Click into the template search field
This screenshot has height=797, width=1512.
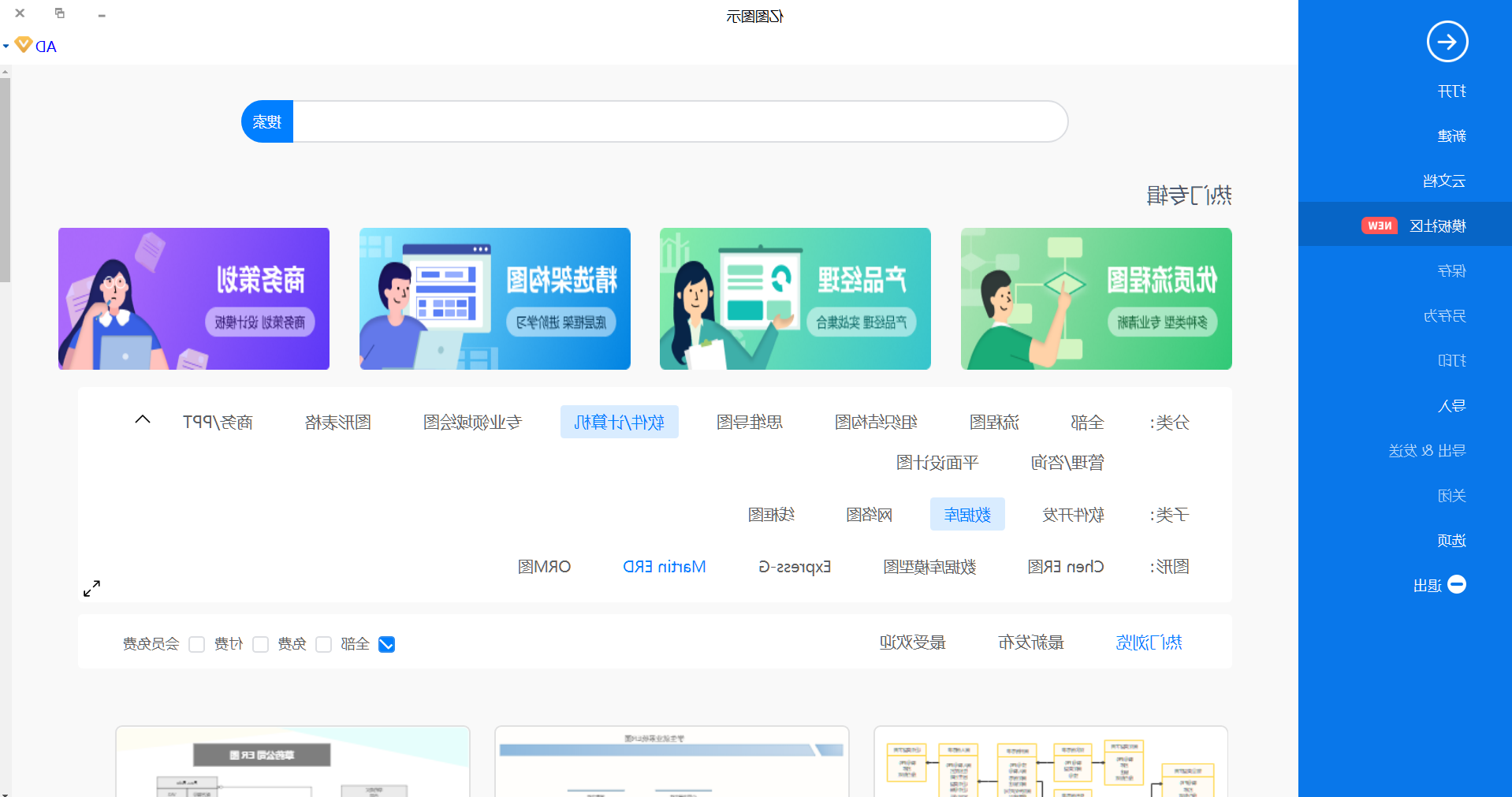point(680,121)
